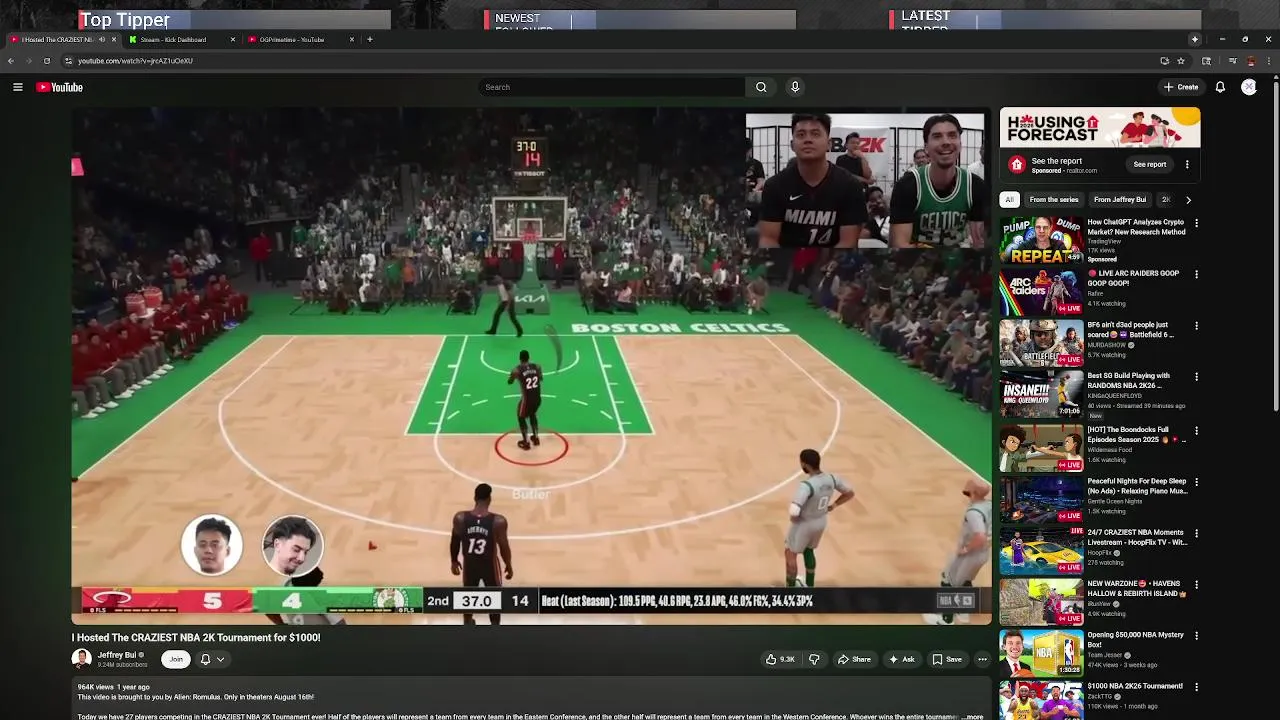The height and width of the screenshot is (720, 1280).
Task: Click the video title text
Action: (196, 637)
